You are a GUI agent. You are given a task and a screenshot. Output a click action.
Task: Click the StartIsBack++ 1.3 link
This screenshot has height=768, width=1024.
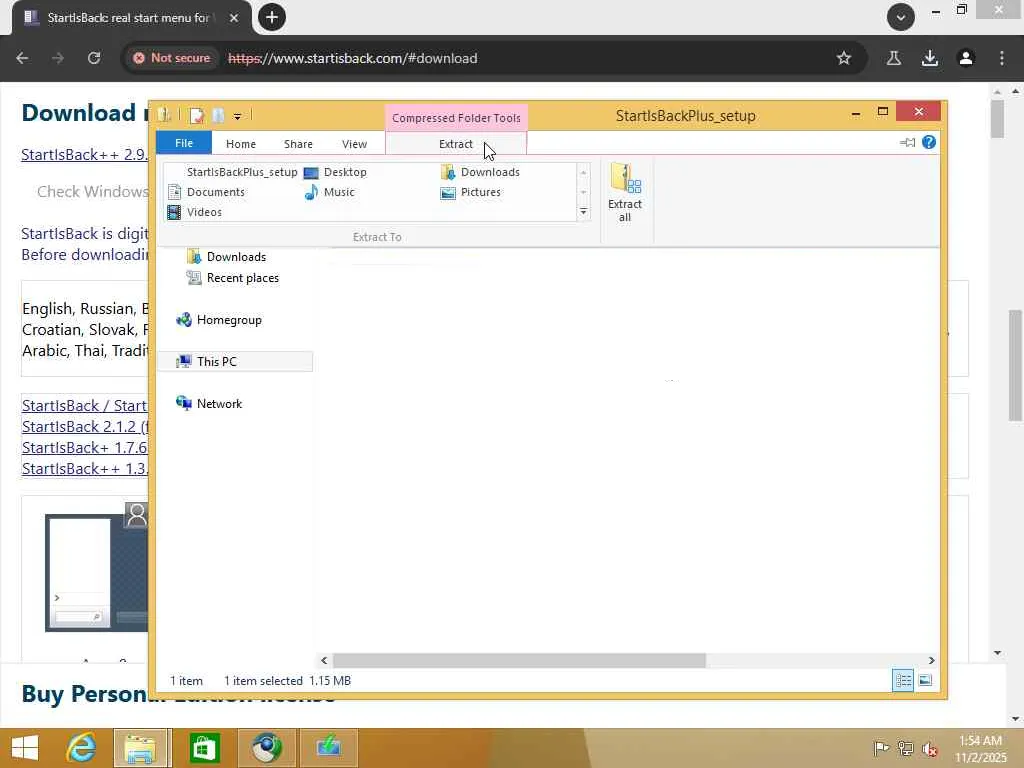85,468
